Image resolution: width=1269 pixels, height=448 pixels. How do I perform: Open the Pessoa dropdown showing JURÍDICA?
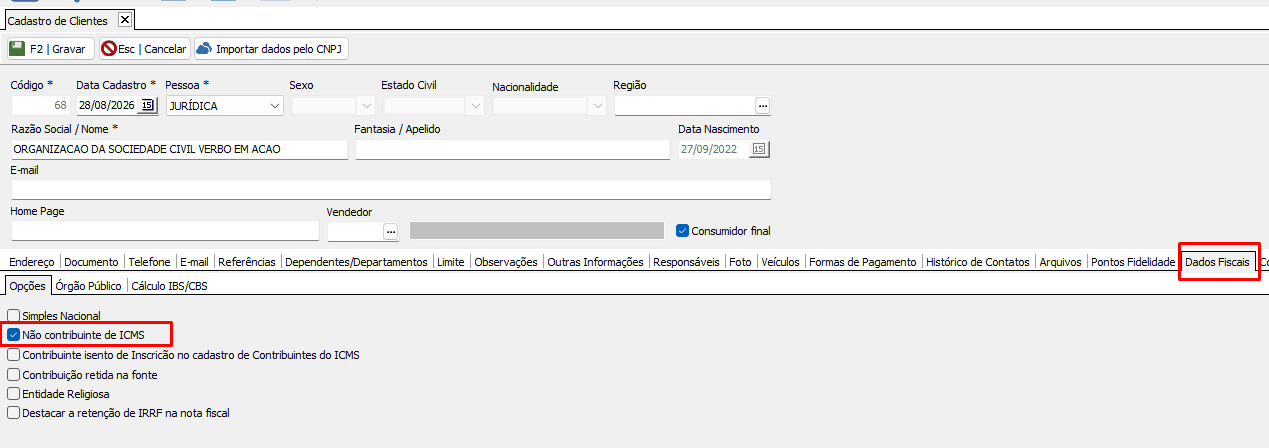click(275, 105)
